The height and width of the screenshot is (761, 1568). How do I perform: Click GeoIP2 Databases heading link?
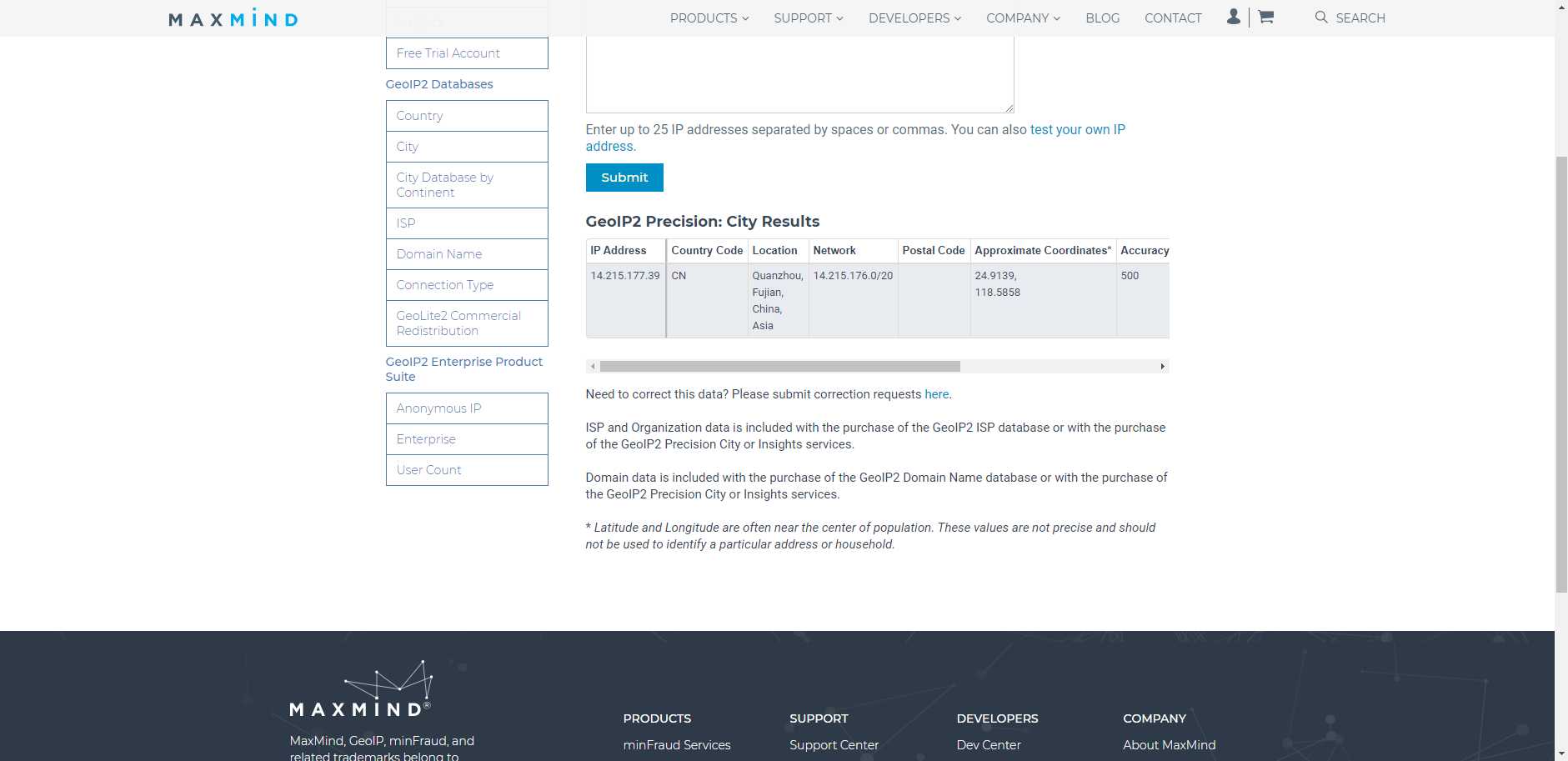pos(439,84)
